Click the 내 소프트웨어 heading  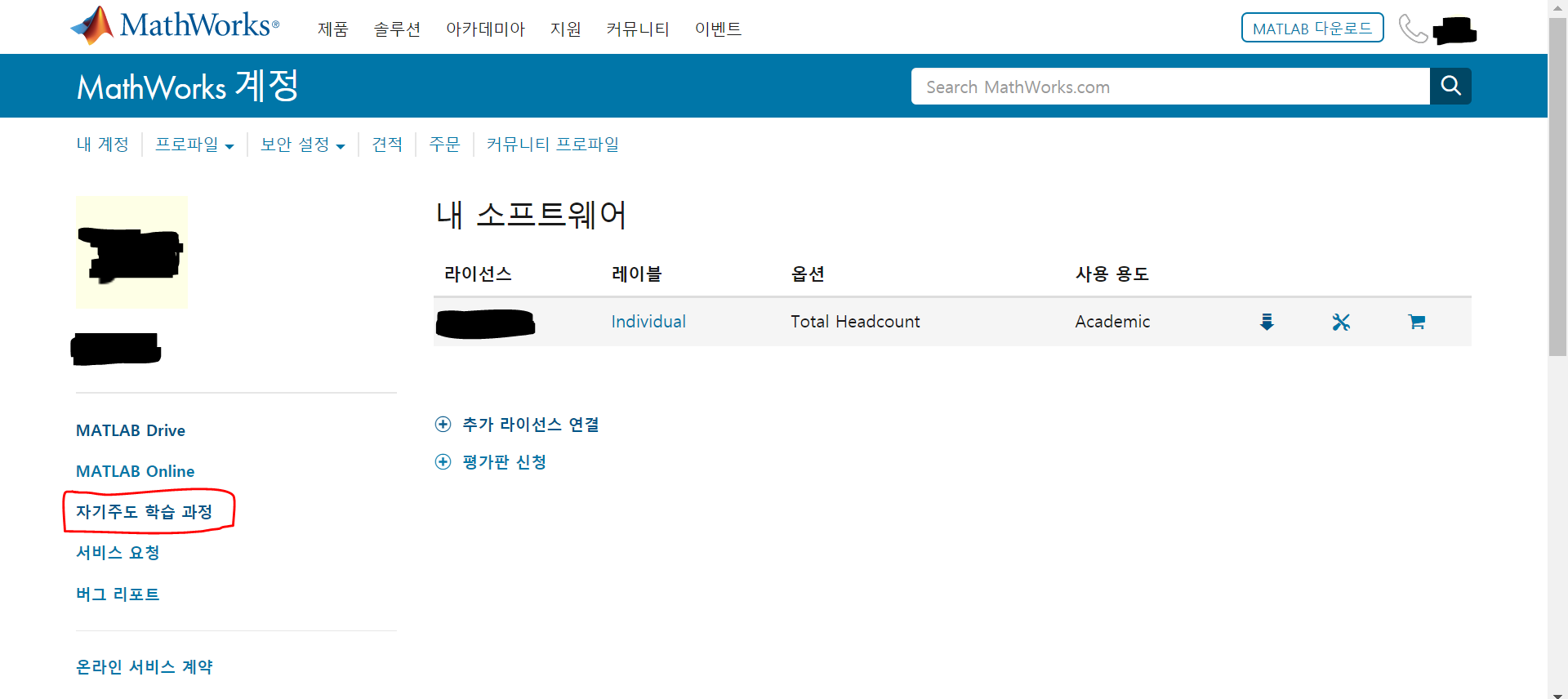[x=531, y=215]
